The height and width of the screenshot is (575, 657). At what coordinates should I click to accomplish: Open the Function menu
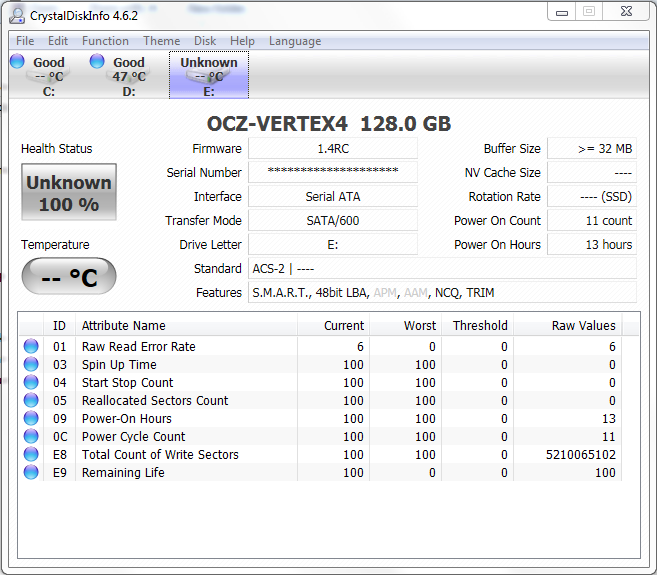click(x=105, y=41)
